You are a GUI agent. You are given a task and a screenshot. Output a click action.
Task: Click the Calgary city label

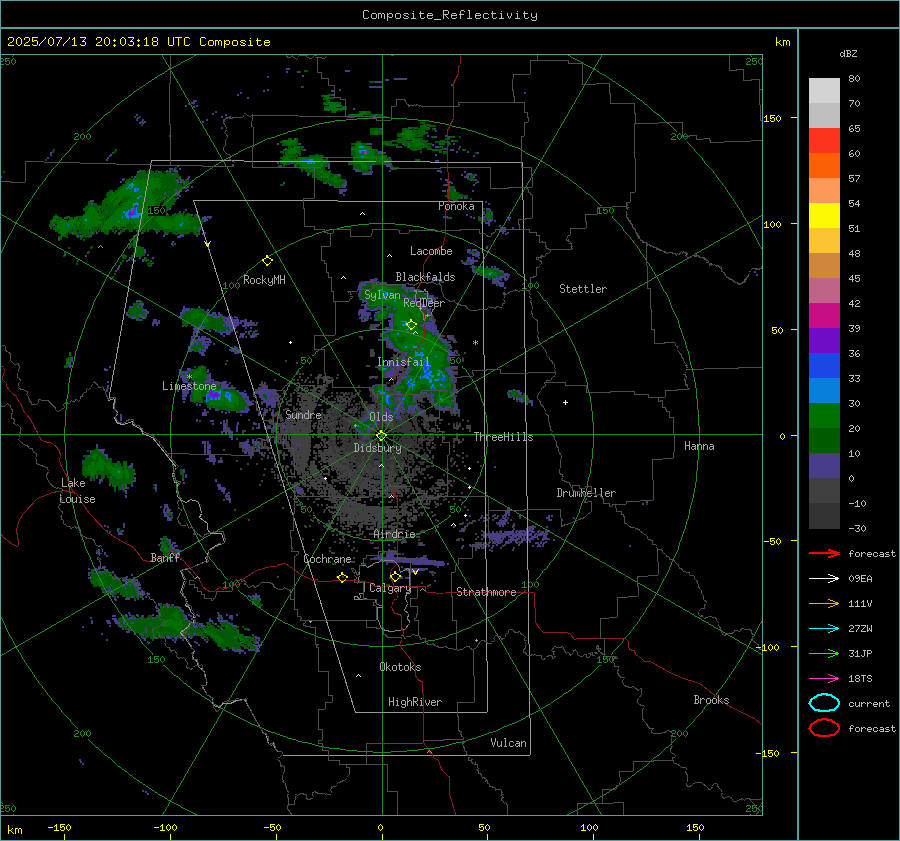(x=390, y=588)
